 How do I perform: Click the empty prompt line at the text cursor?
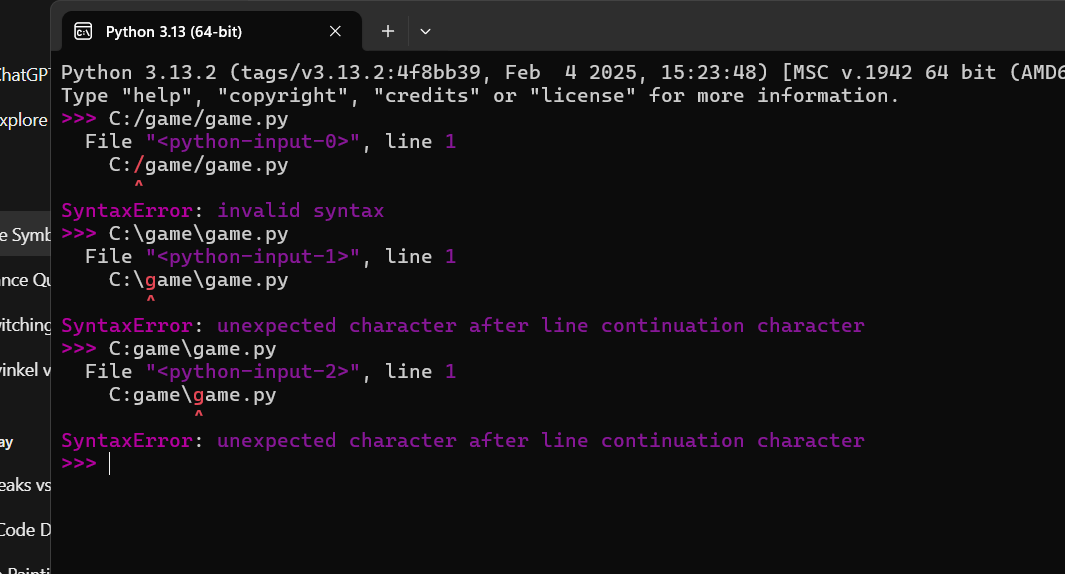click(109, 463)
